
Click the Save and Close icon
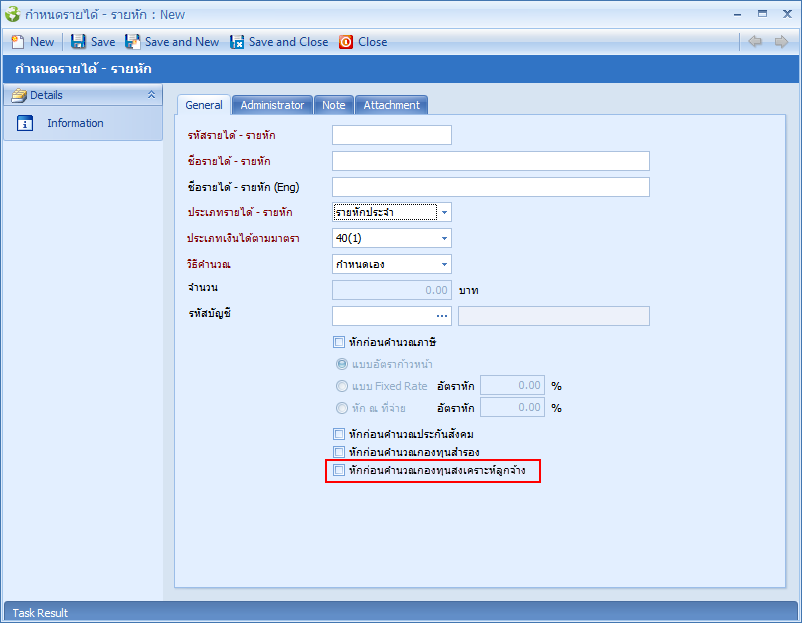237,42
